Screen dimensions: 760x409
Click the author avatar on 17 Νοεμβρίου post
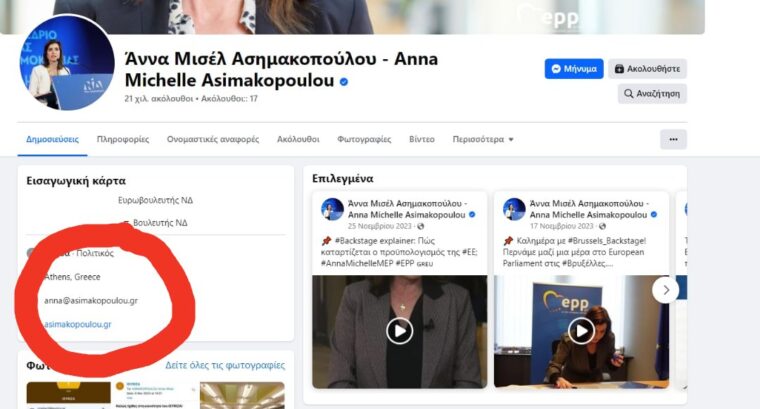click(514, 209)
